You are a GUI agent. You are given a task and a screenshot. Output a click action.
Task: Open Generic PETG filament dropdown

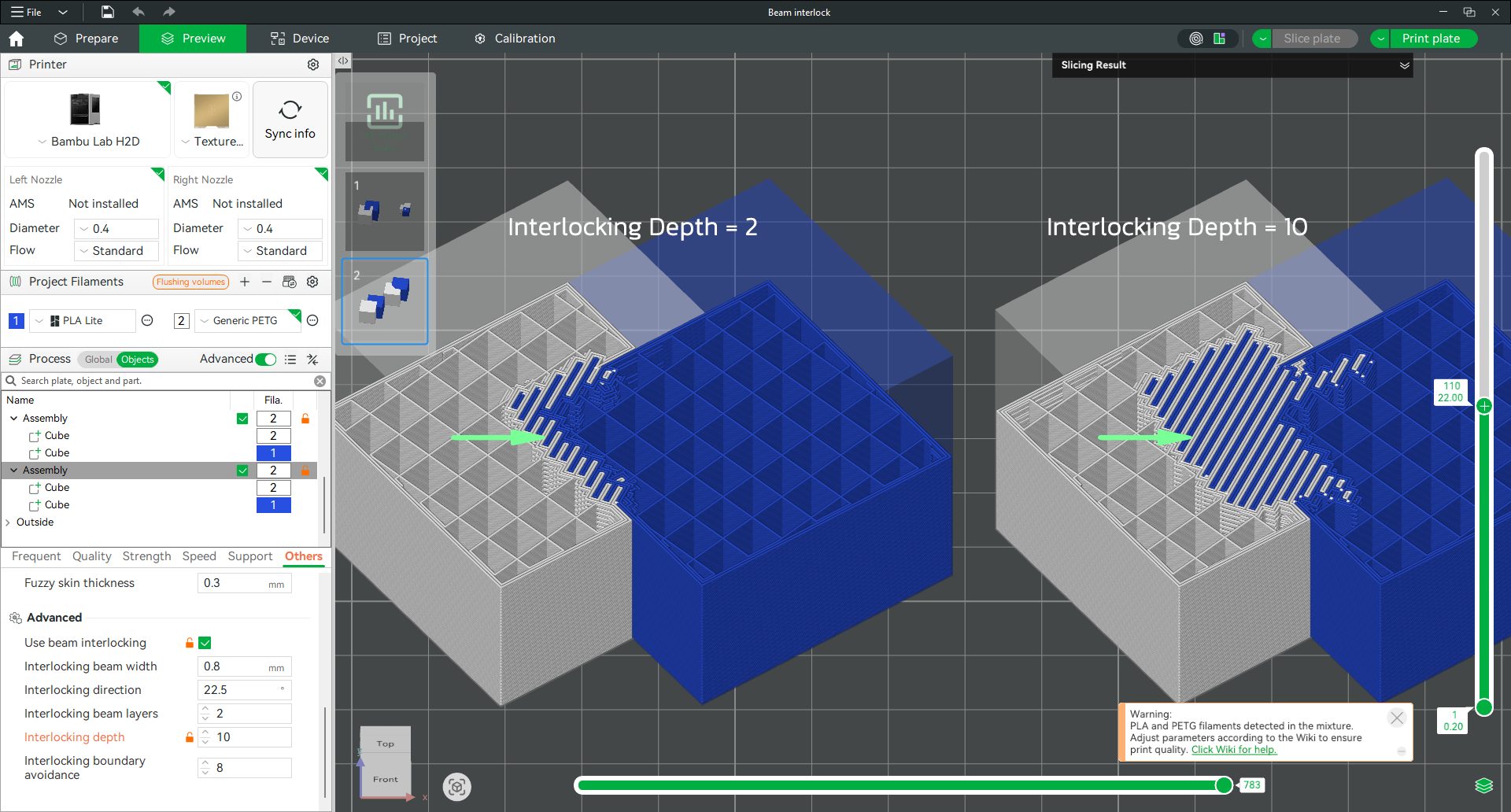[205, 321]
